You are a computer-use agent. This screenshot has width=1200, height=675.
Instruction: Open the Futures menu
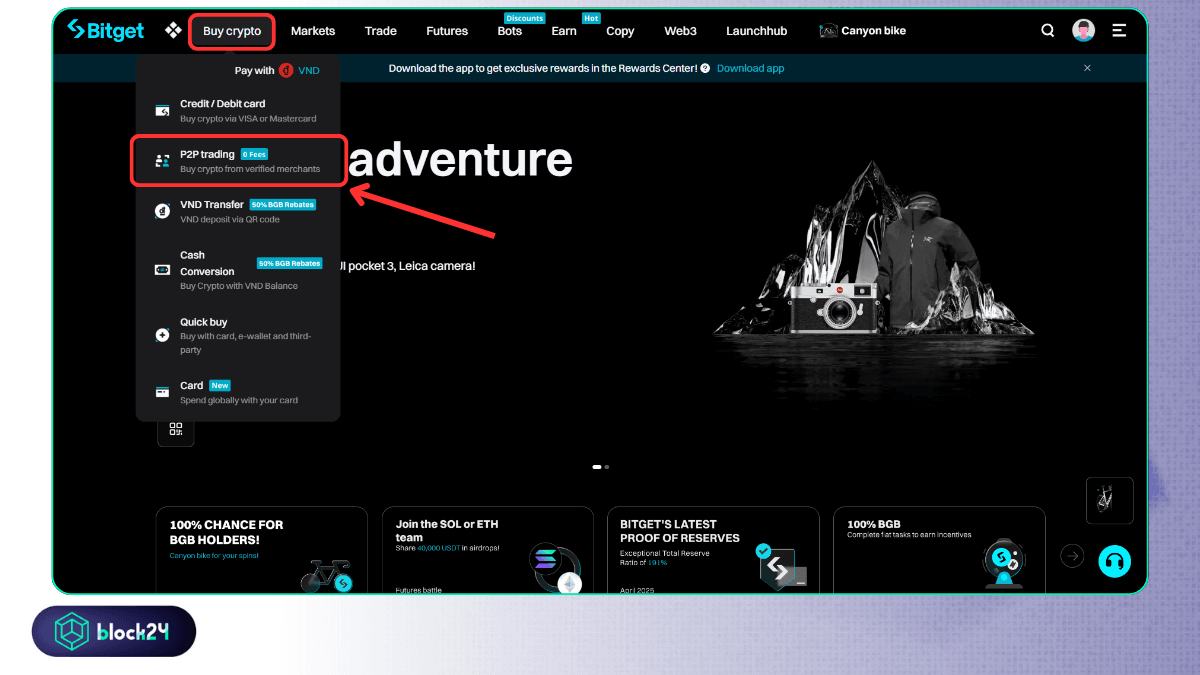tap(447, 31)
